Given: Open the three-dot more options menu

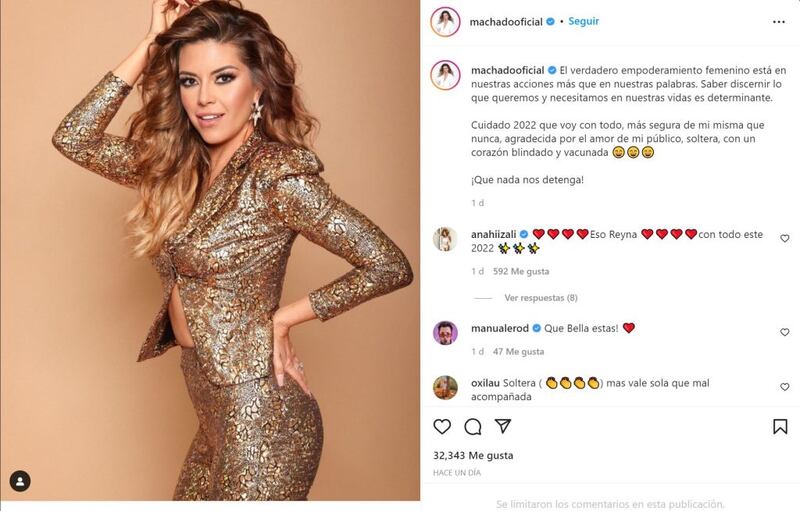Looking at the screenshot, I should [x=779, y=22].
